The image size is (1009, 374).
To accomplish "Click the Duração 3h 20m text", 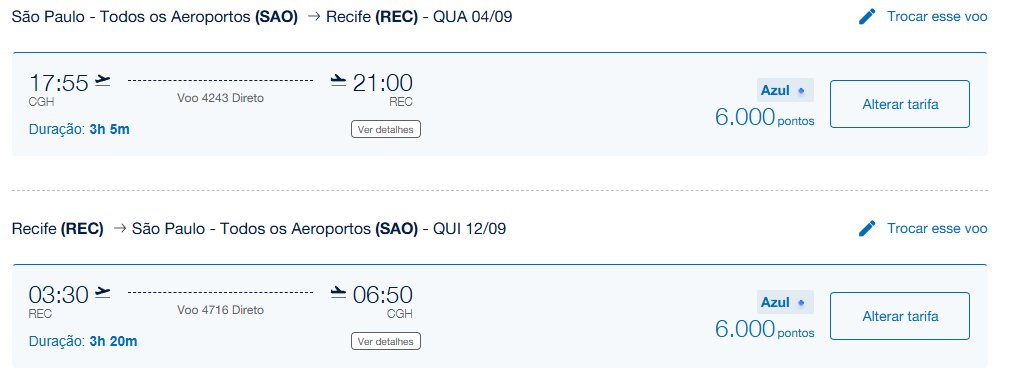I will [x=83, y=341].
